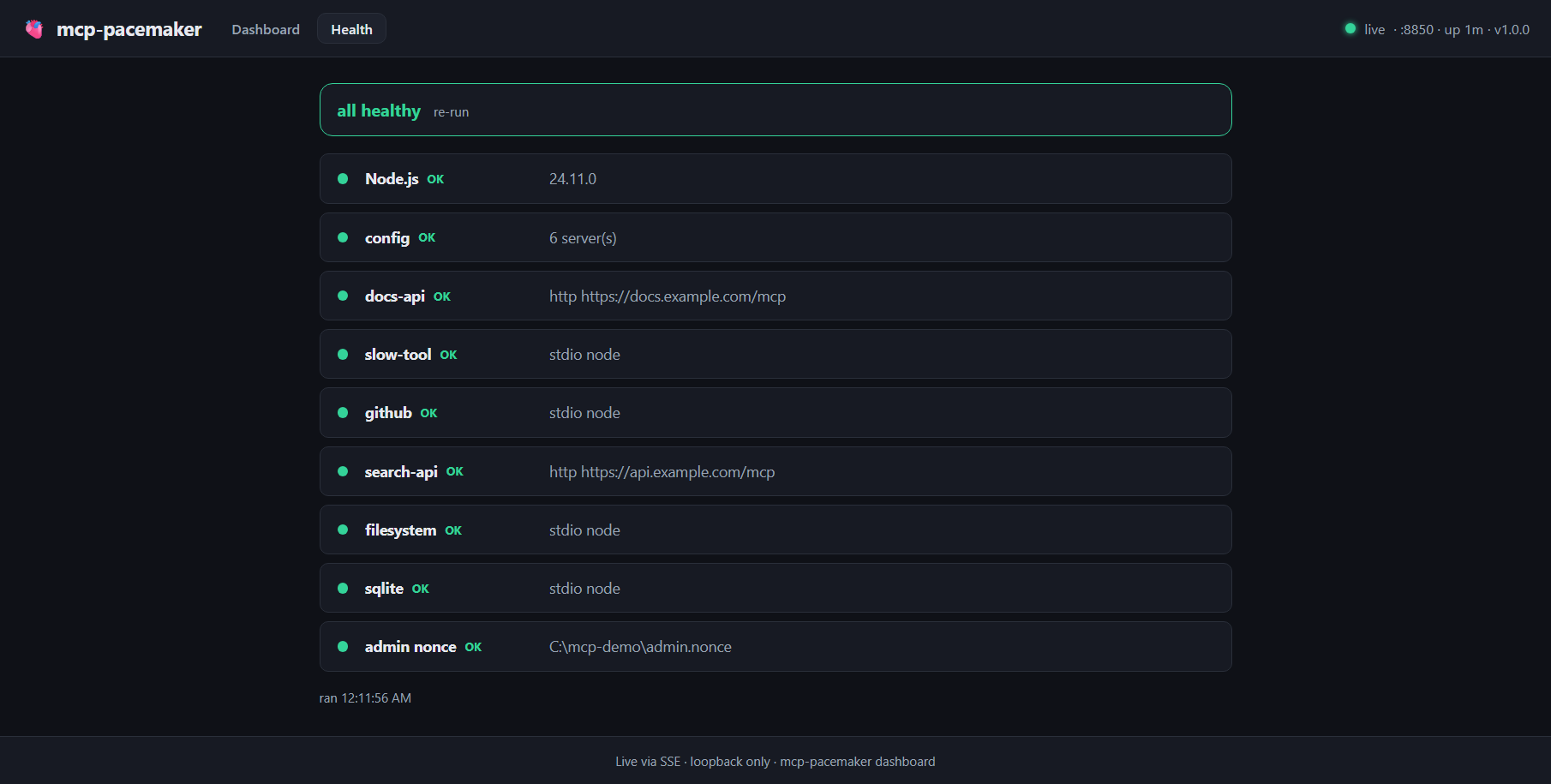Click the OK badge next to slow-tool
This screenshot has width=1551, height=784.
[448, 355]
